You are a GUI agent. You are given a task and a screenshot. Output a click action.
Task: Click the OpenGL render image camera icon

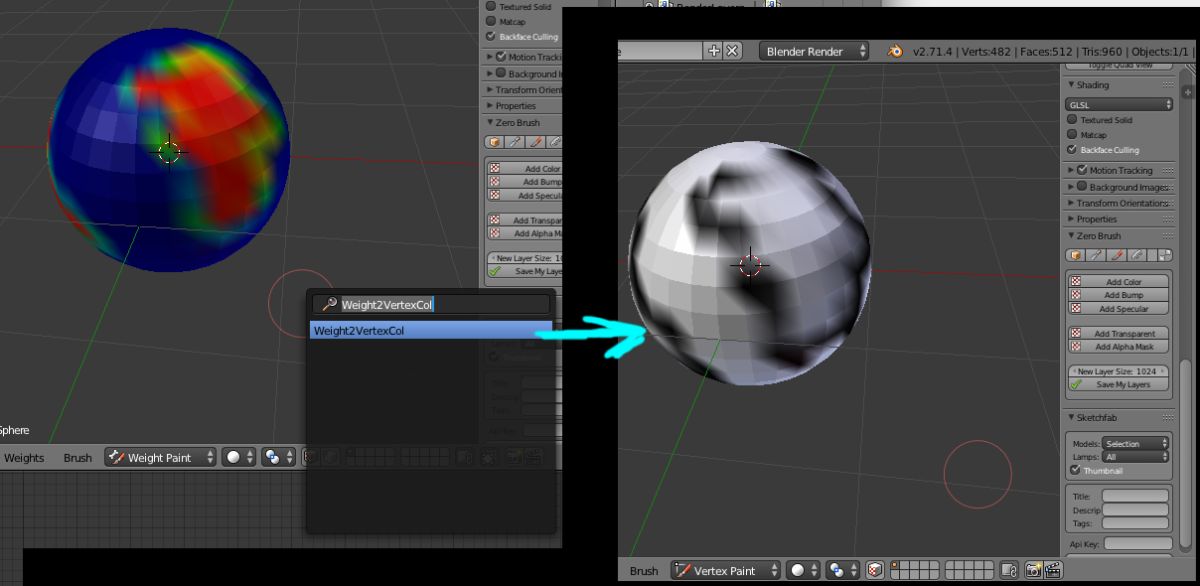pyautogui.click(x=1033, y=570)
